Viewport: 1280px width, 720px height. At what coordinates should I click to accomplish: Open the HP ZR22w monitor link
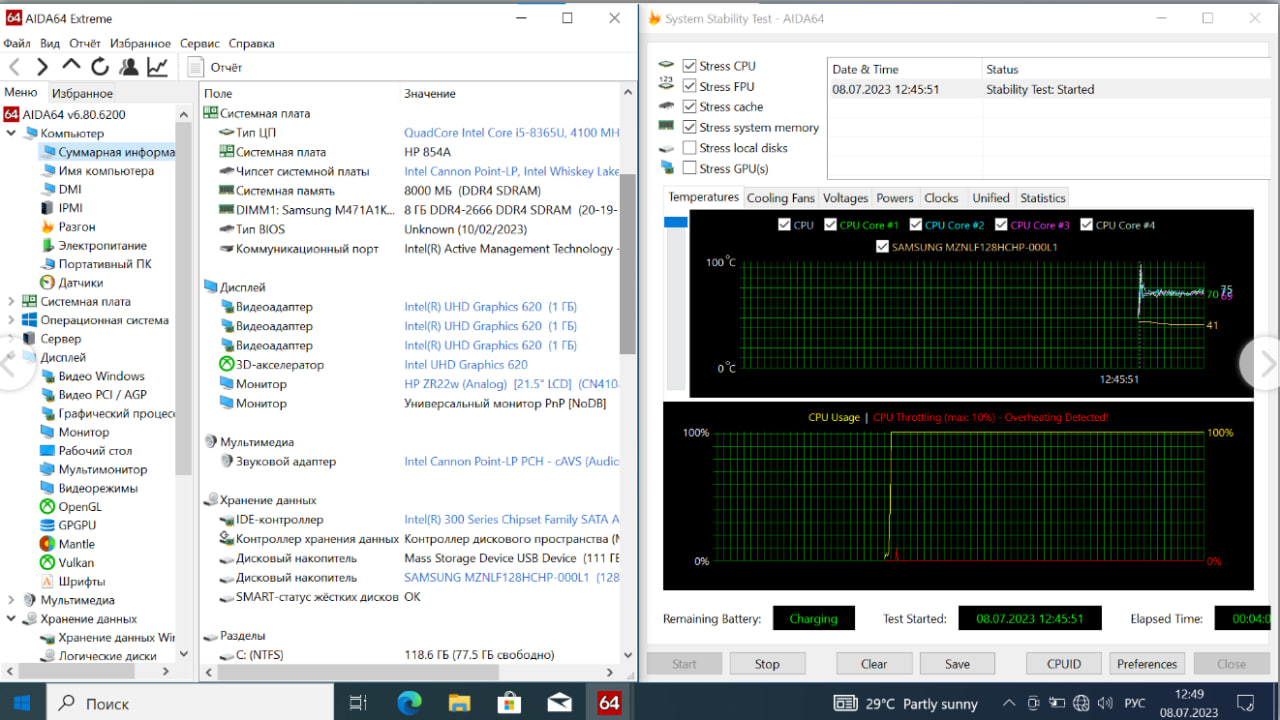[x=512, y=384]
